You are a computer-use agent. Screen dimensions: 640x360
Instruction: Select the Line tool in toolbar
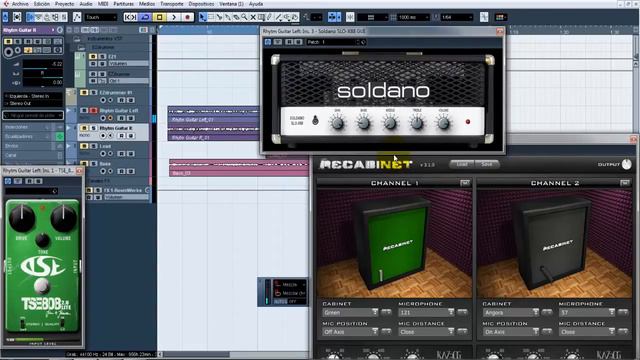click(x=278, y=17)
